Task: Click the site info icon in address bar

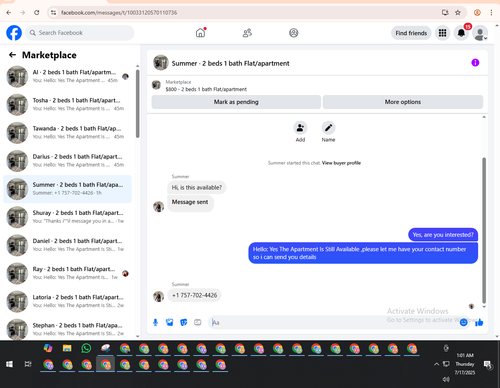Action: [53, 13]
